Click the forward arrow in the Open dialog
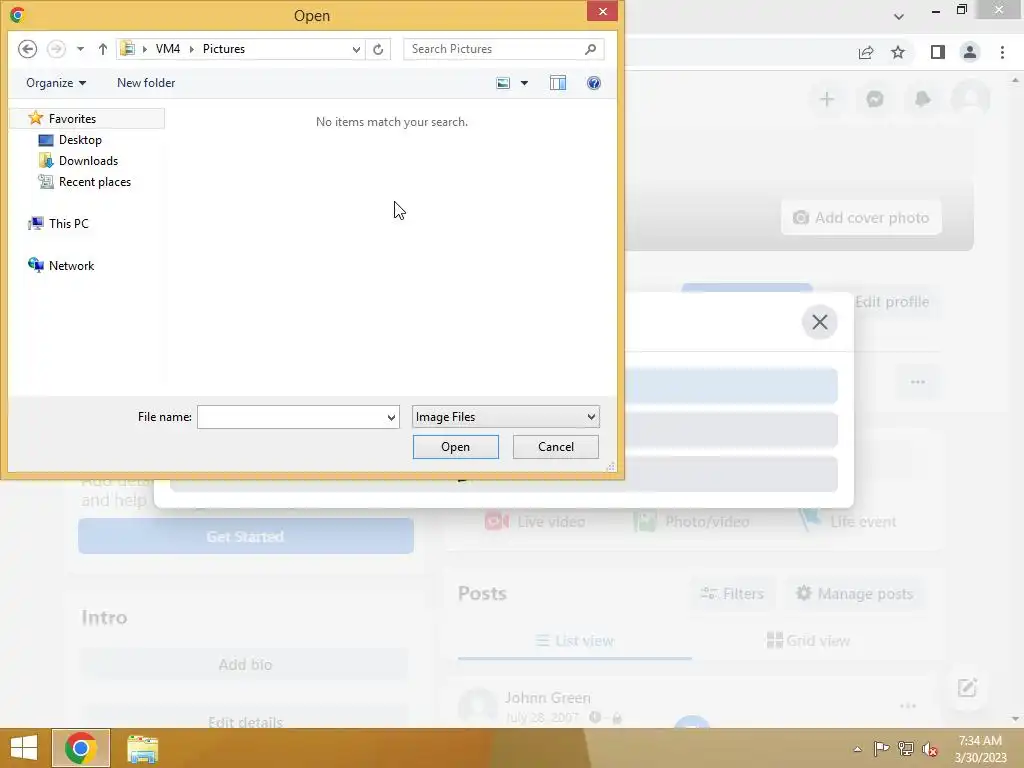1024x768 pixels. (56, 49)
